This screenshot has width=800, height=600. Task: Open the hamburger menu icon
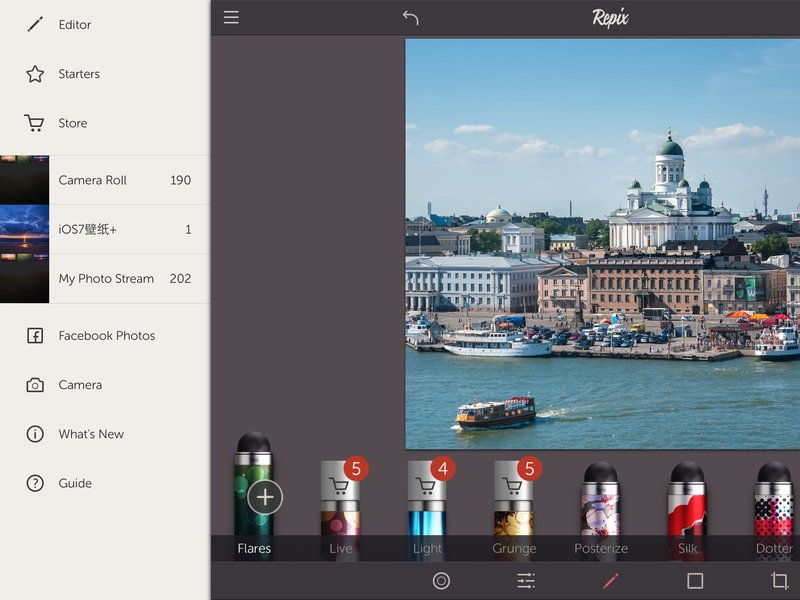231,17
